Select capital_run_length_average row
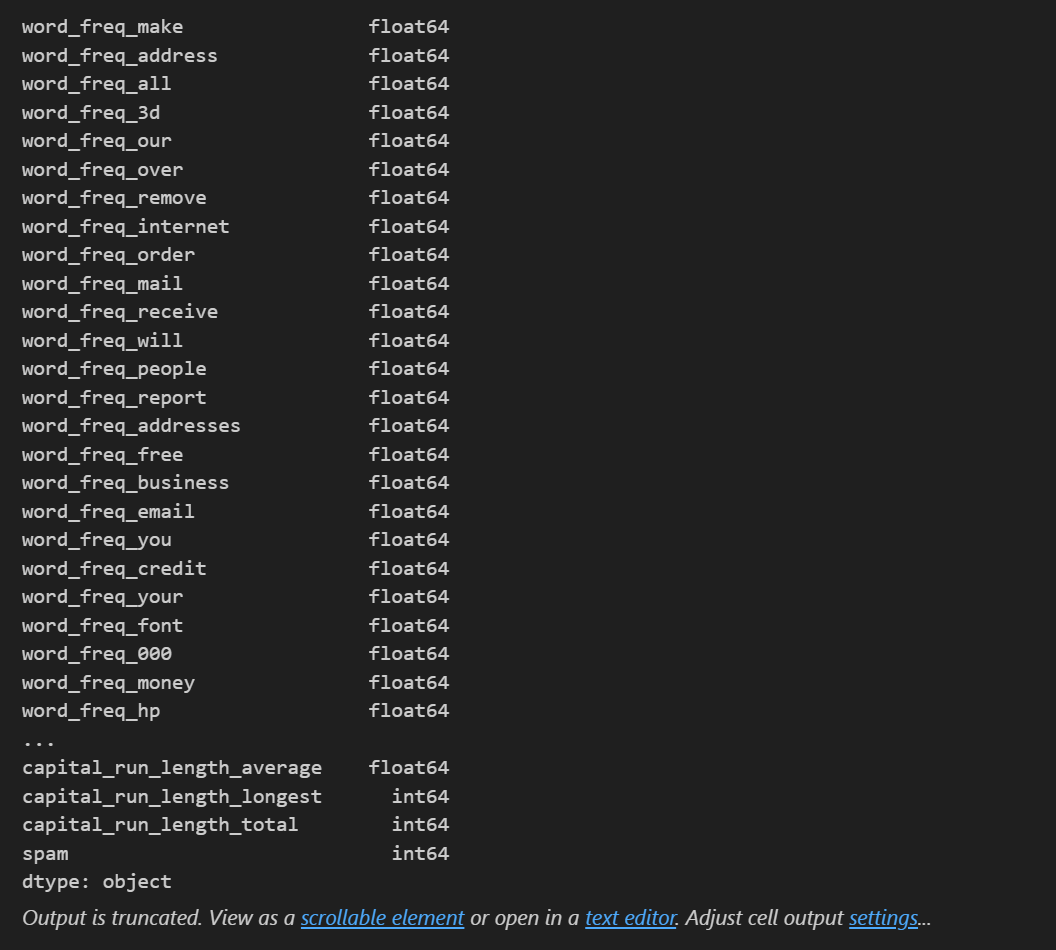 pyautogui.click(x=235, y=768)
